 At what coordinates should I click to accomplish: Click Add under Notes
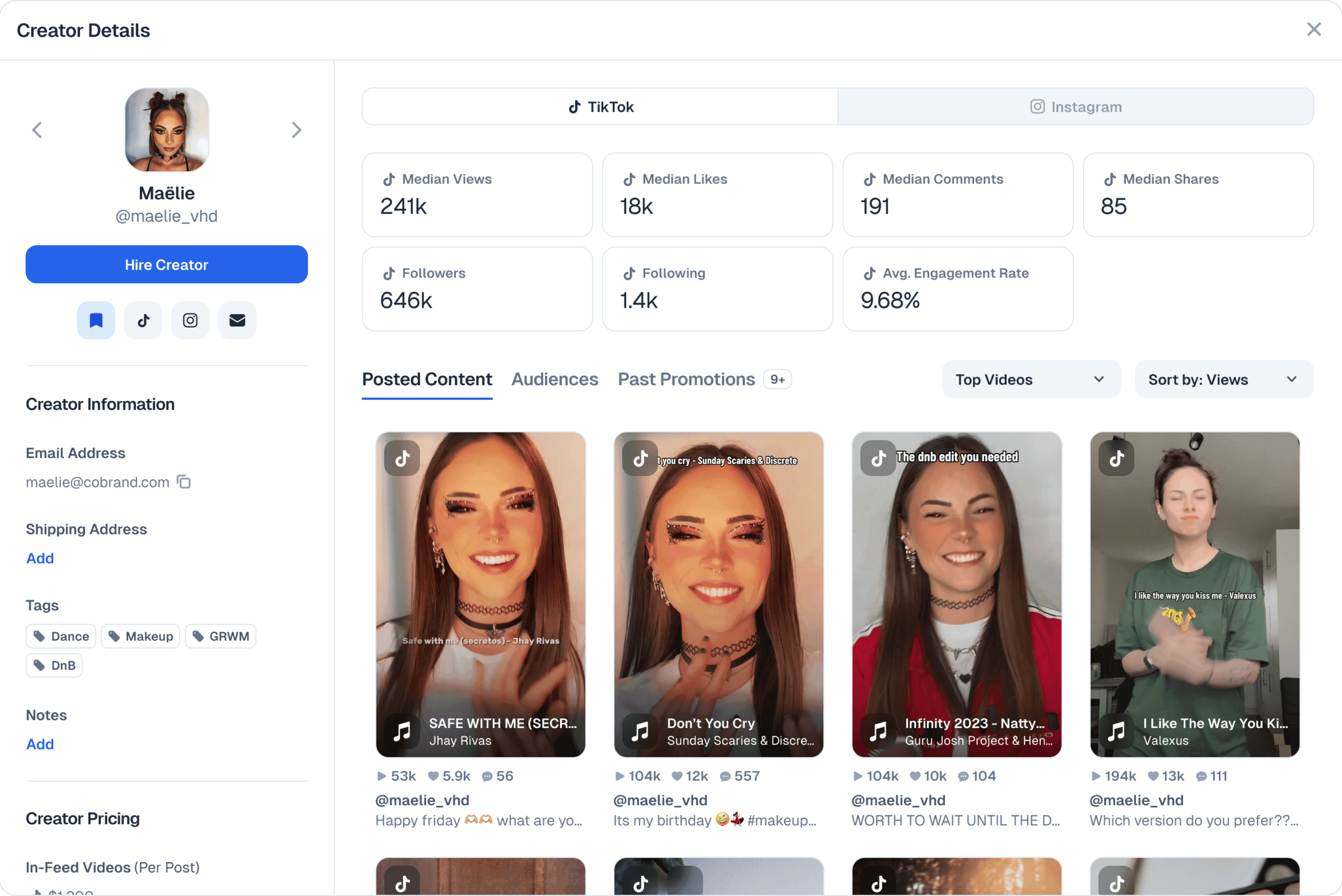click(x=40, y=743)
